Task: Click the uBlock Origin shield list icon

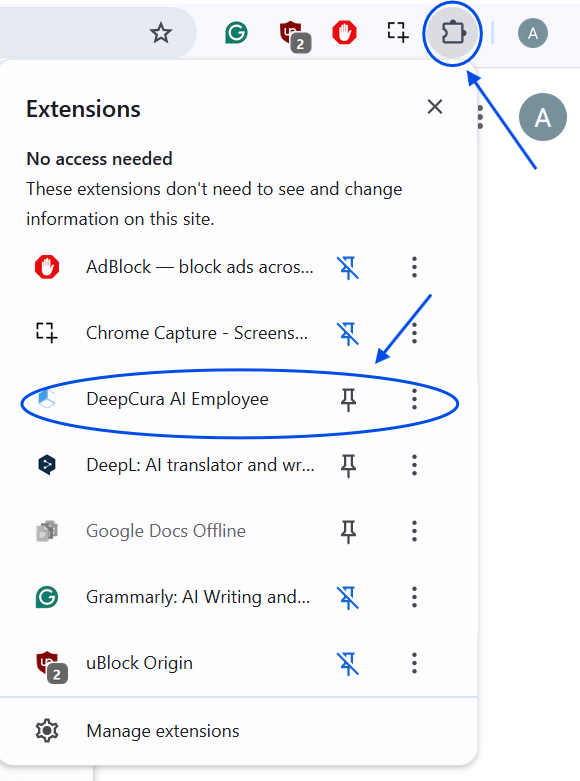Action: [x=51, y=666]
